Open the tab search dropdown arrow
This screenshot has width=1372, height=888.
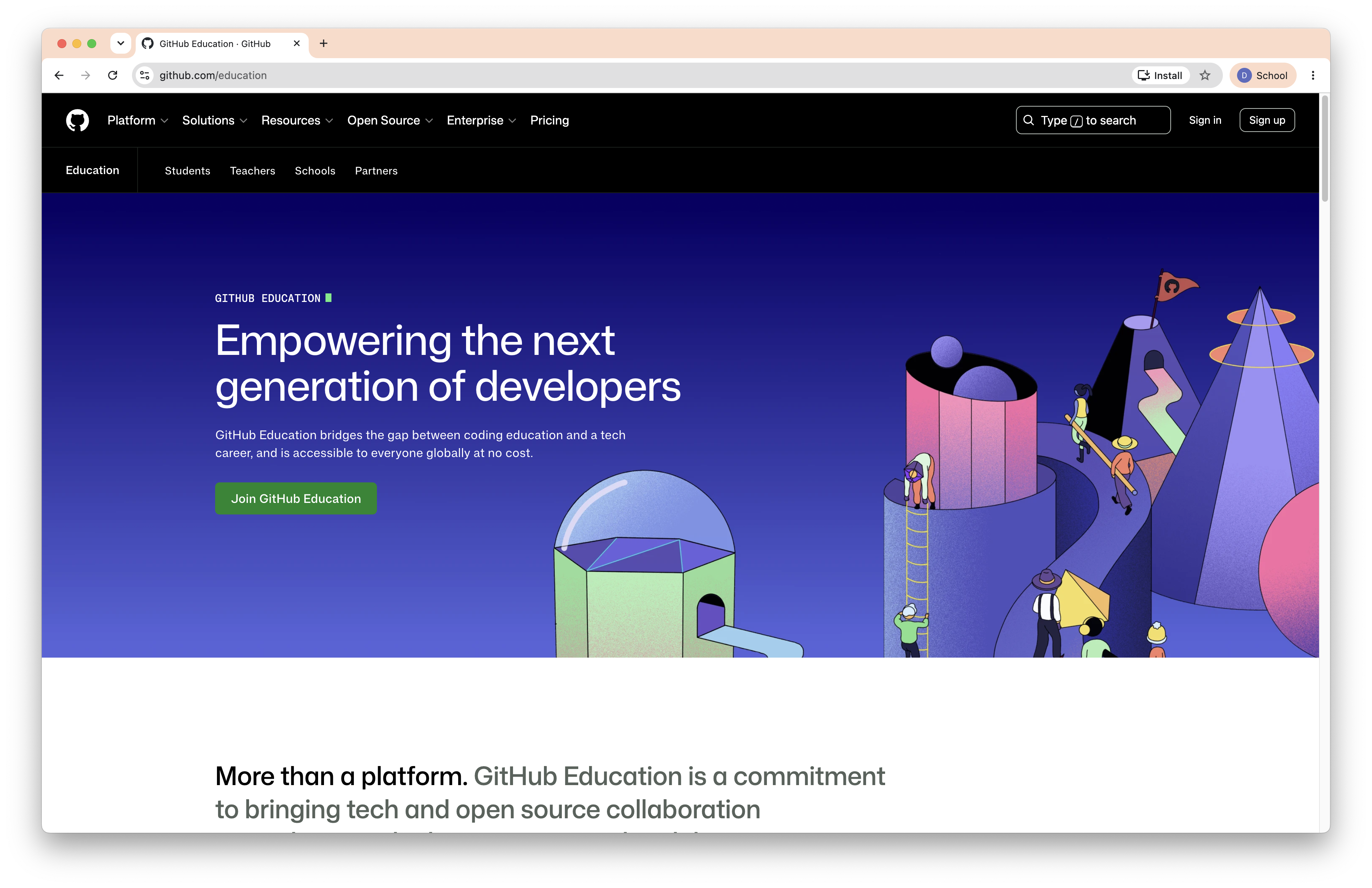click(120, 43)
